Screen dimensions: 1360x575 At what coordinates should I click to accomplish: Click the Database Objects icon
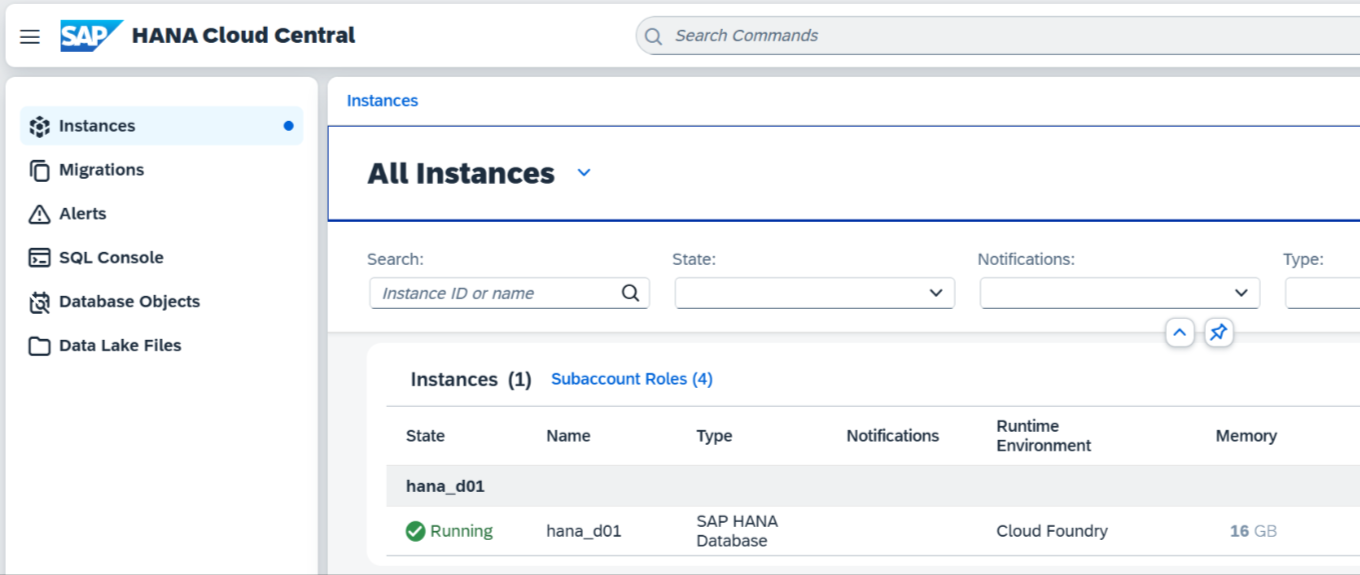(x=39, y=302)
